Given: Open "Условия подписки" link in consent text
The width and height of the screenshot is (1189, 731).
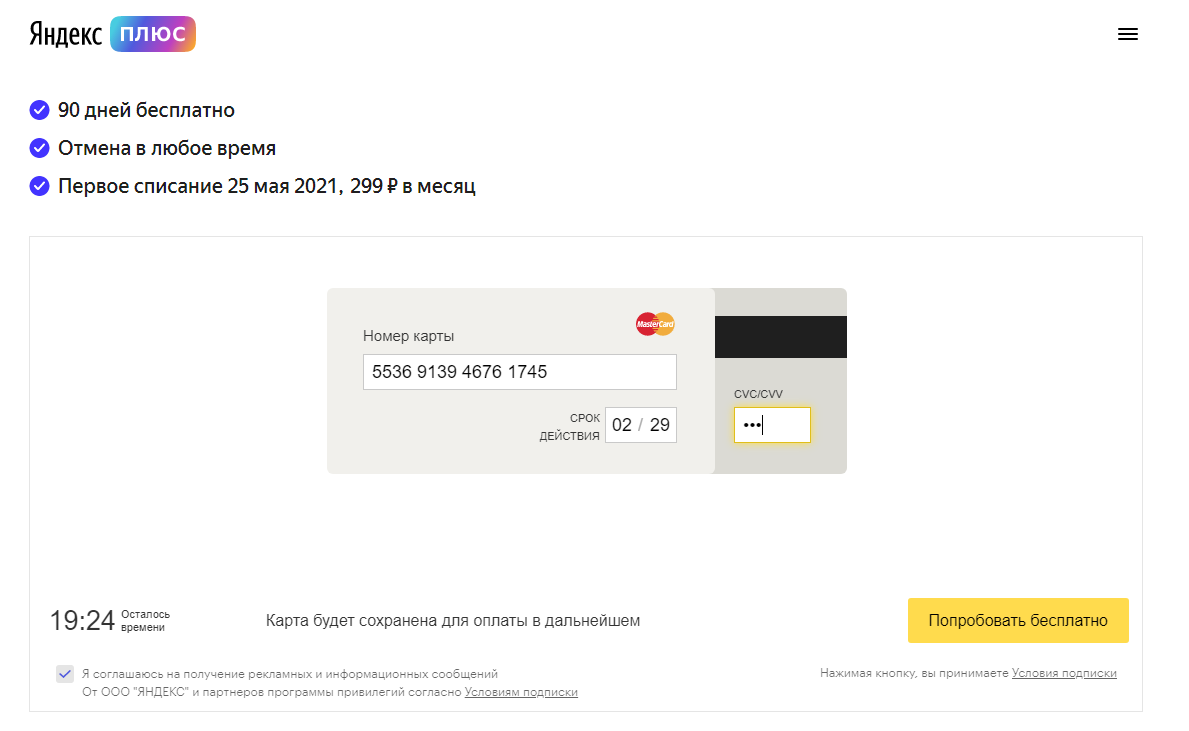Looking at the screenshot, I should 521,692.
